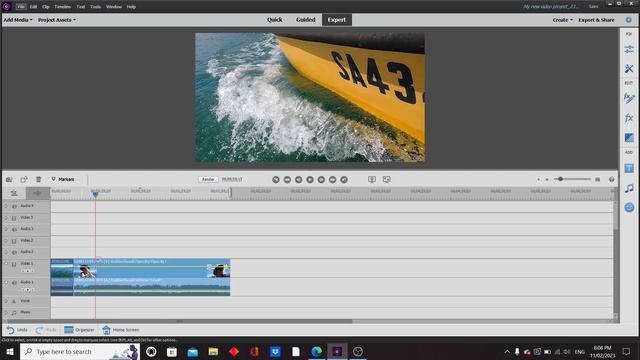Screen dimensions: 640x360
Task: Click the track options icon beside the ruler
Action: pos(14,193)
